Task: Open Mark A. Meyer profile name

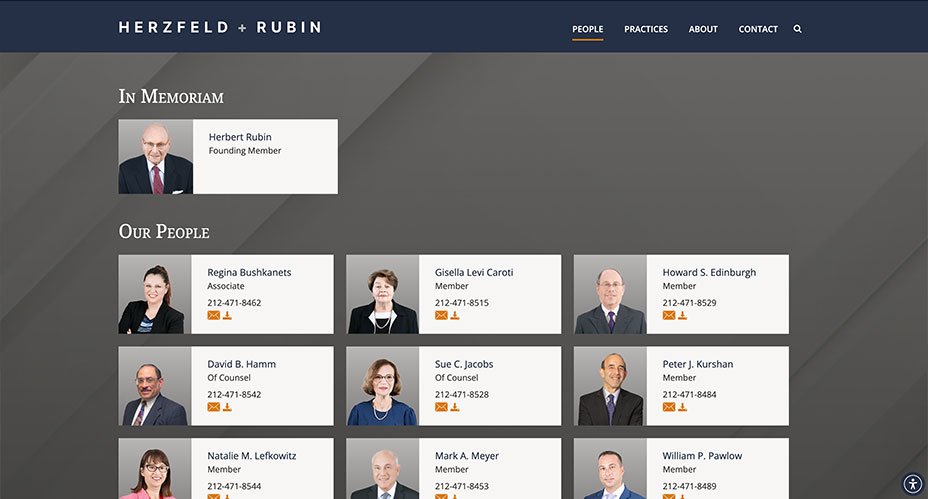Action: (x=467, y=456)
